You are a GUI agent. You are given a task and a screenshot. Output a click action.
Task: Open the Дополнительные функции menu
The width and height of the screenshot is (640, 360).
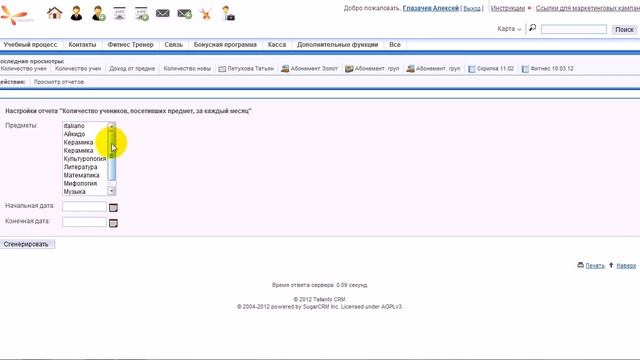pyautogui.click(x=338, y=44)
